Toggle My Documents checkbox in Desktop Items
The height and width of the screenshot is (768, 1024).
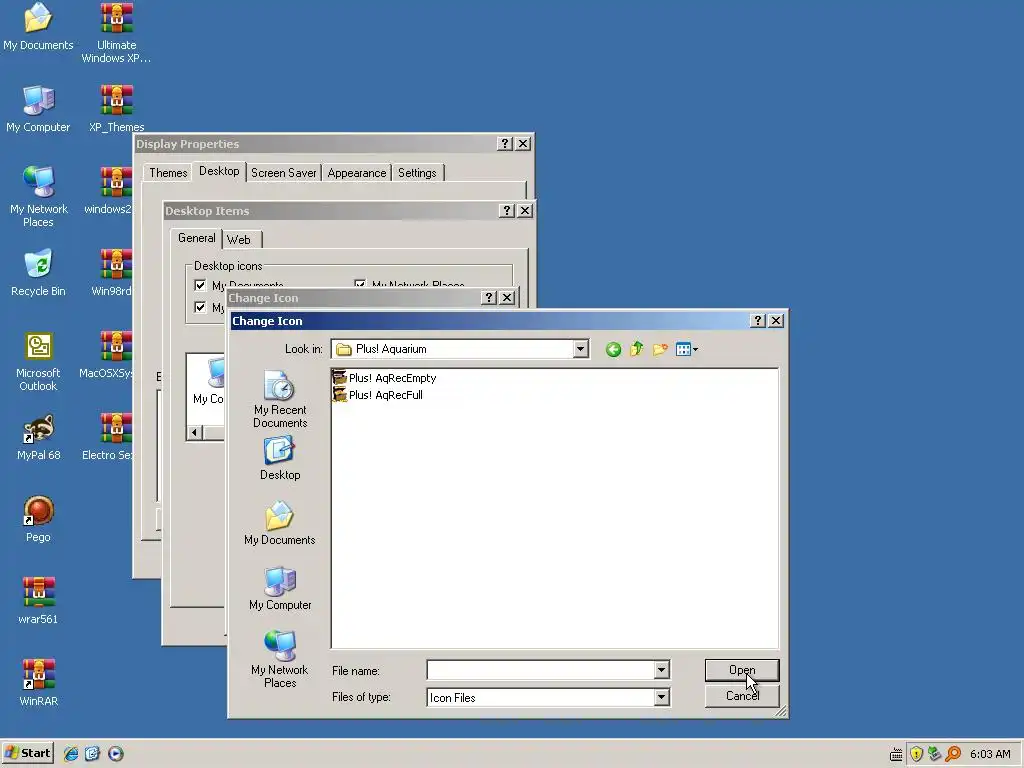pyautogui.click(x=200, y=285)
